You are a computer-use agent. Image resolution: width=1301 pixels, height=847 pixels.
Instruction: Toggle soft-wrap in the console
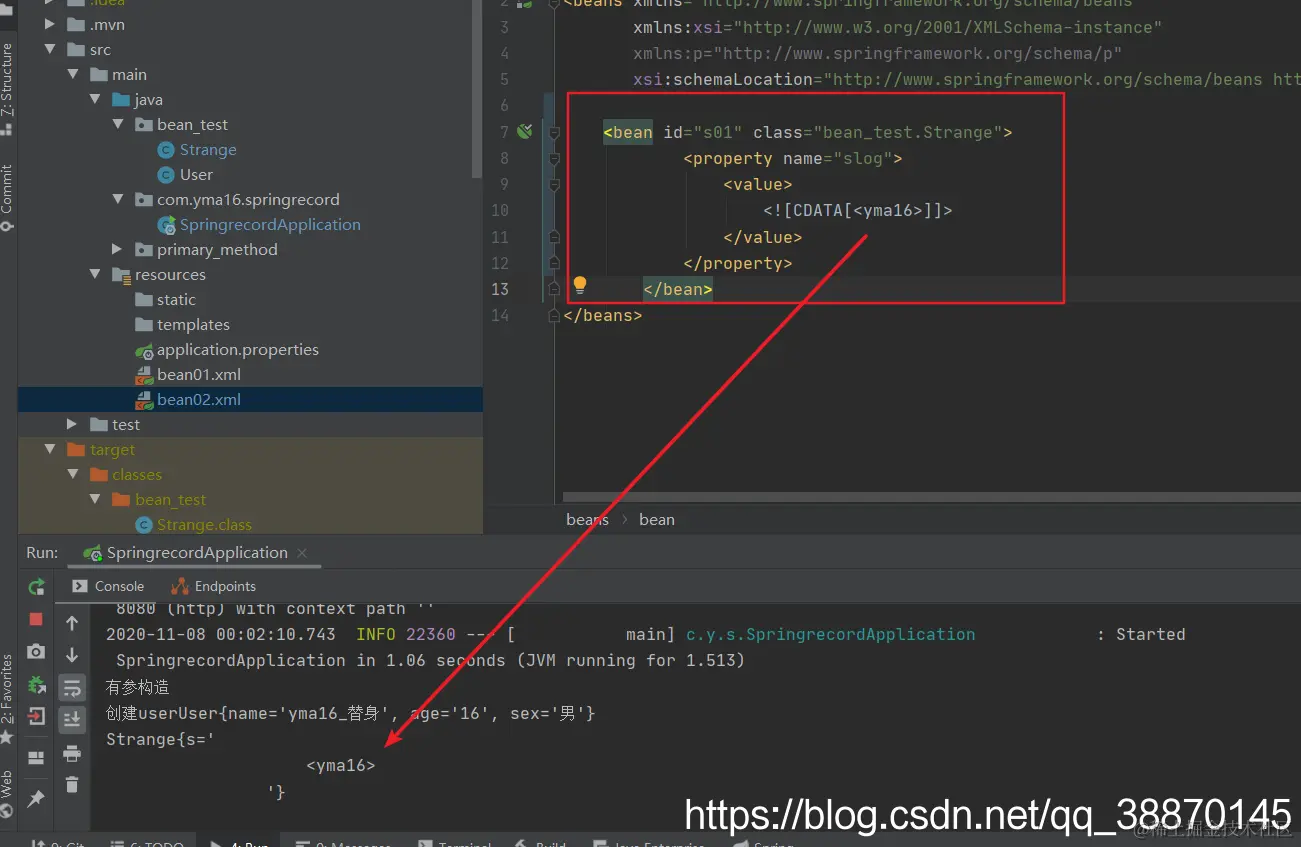[x=72, y=688]
